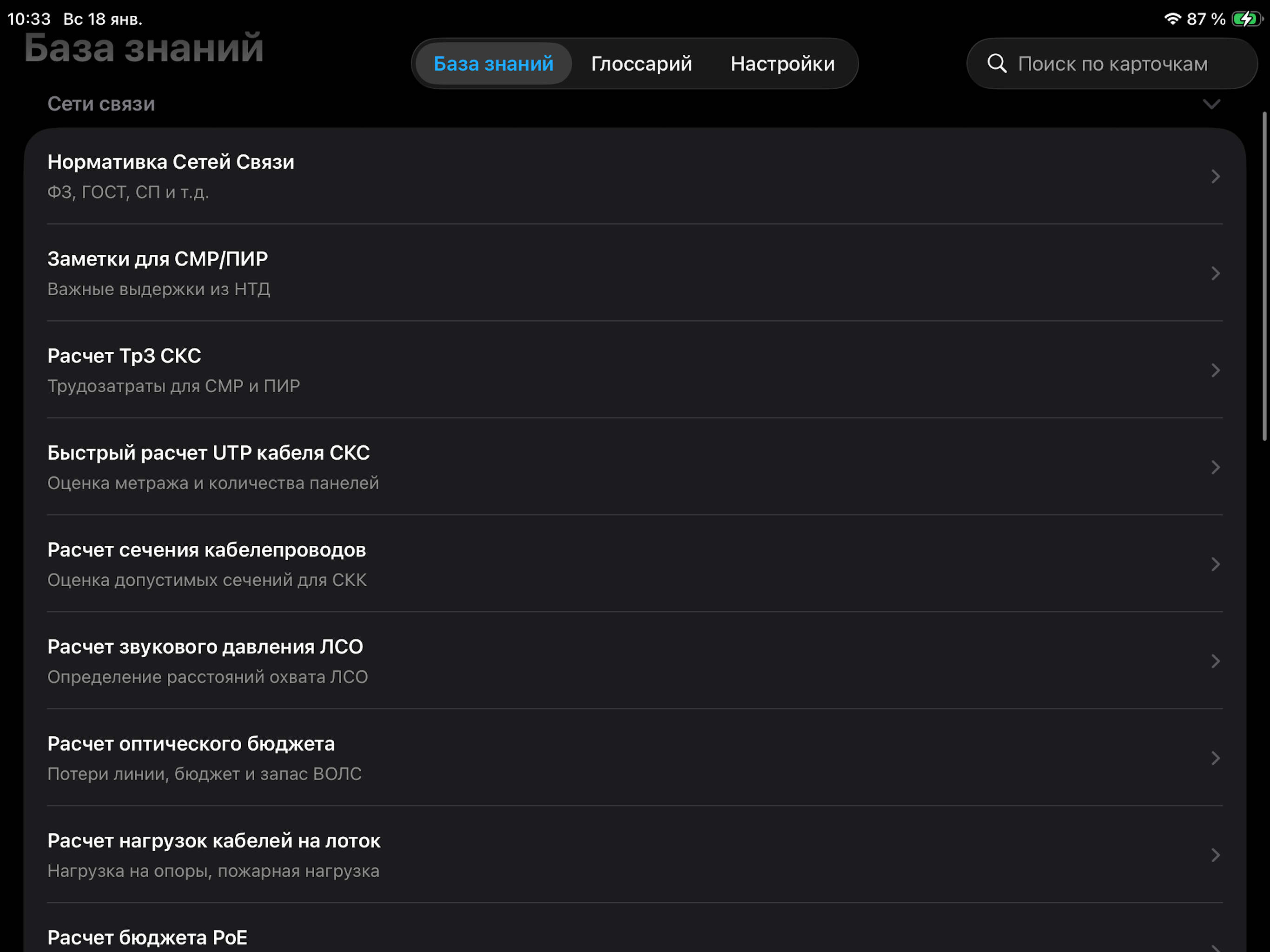This screenshot has width=1270, height=952.
Task: Open Заметки для СМР/ПИР card
Action: pyautogui.click(x=635, y=273)
